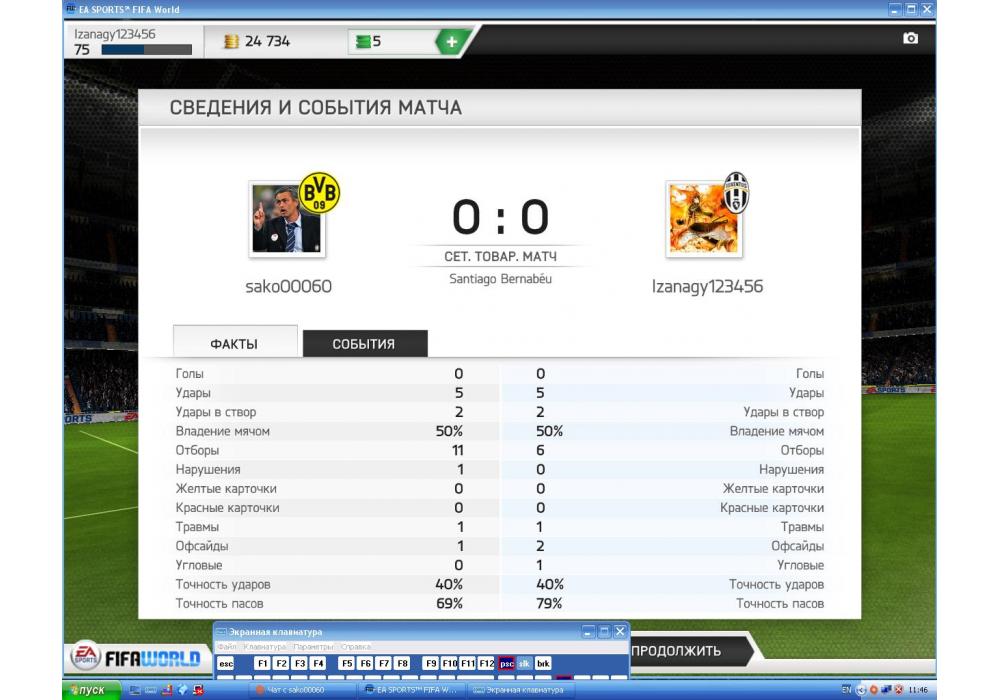Click the psc key on on-screen keyboard
The height and width of the screenshot is (700, 1000).
506,664
